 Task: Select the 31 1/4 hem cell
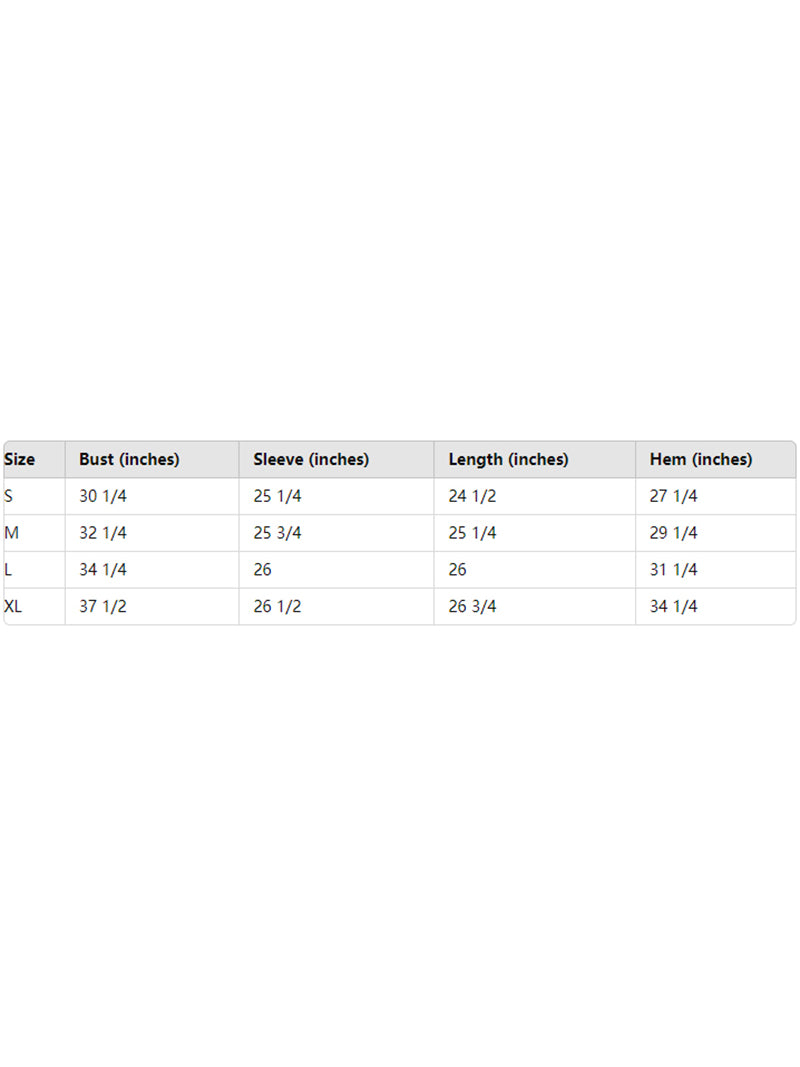pos(674,570)
